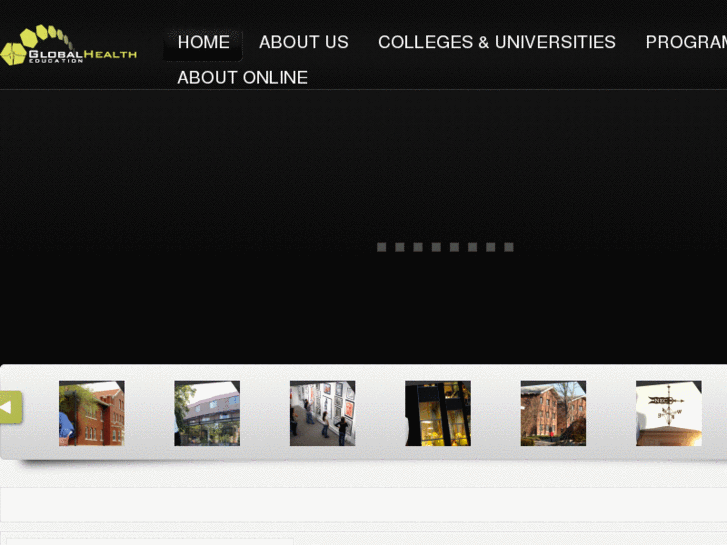Open red brick building with ivy thumbnail

[x=92, y=413]
